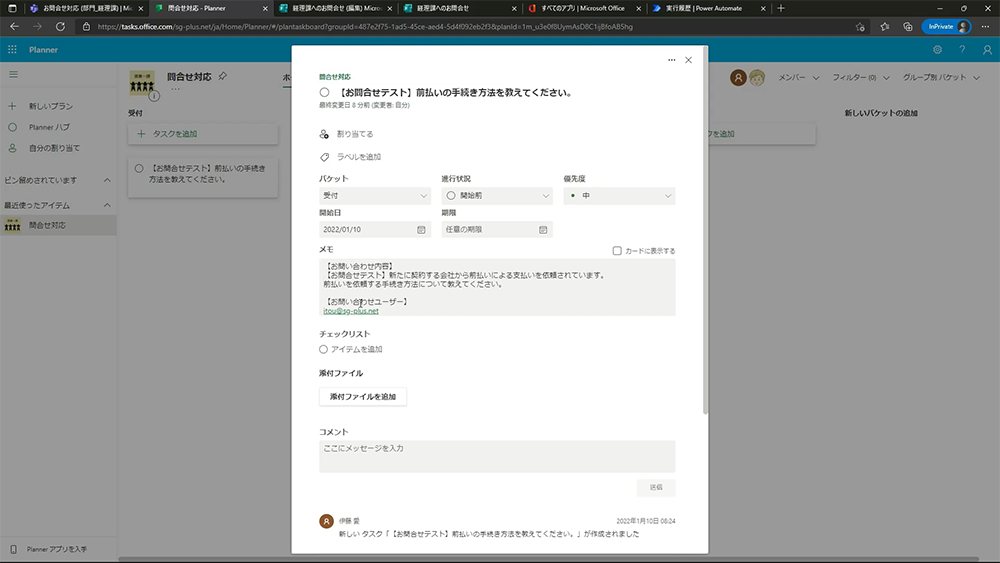Close the task details dialog

pos(688,60)
